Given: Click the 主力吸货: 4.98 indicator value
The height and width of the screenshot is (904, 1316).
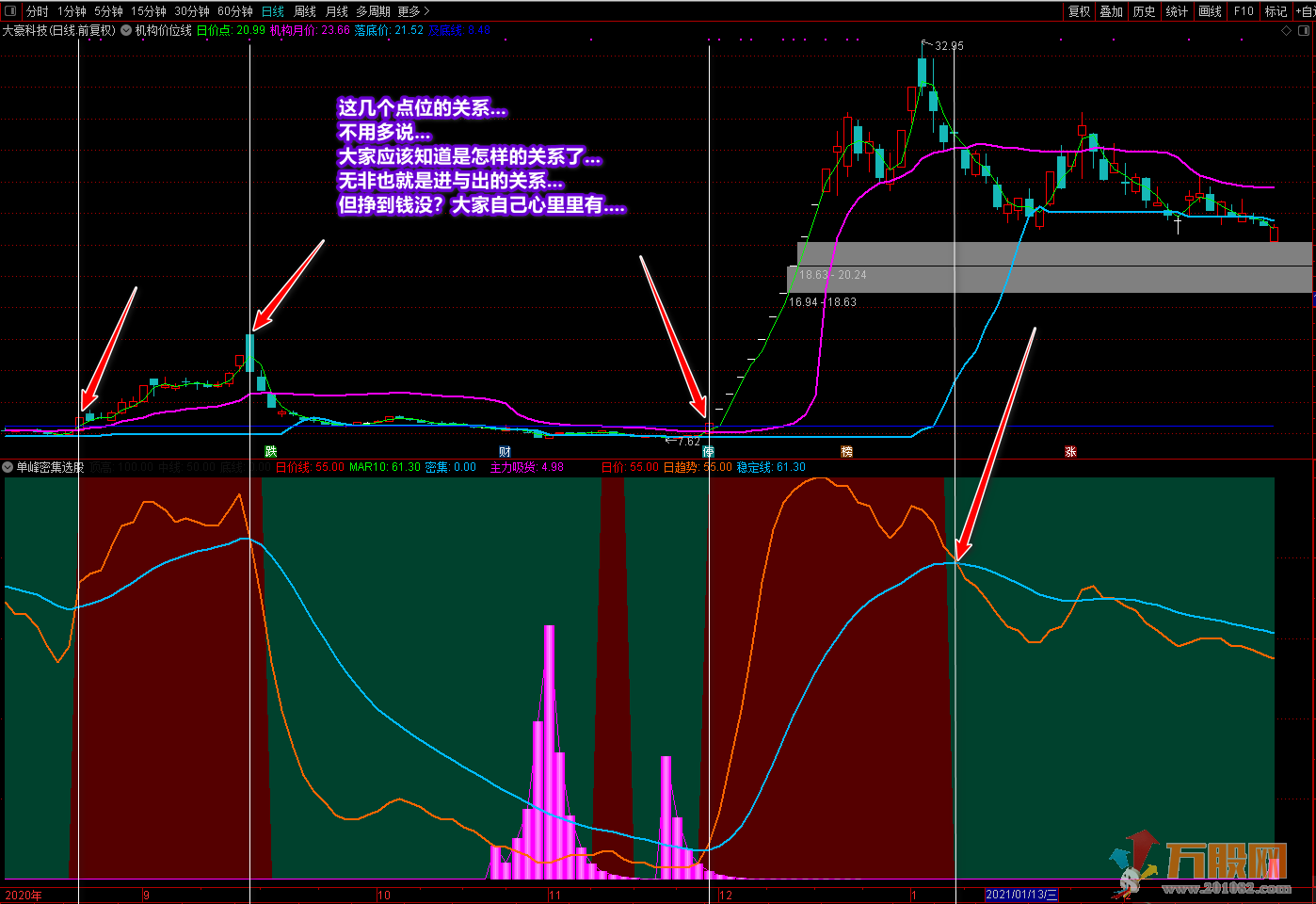Looking at the screenshot, I should 526,467.
